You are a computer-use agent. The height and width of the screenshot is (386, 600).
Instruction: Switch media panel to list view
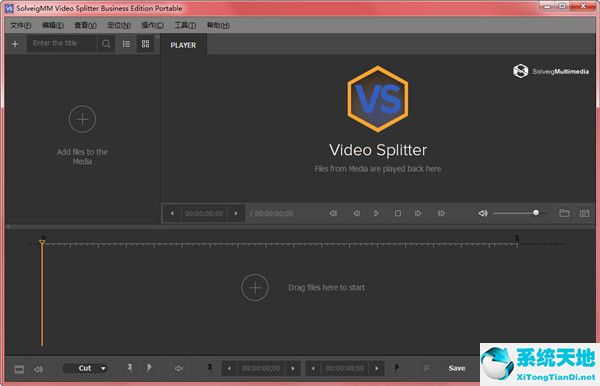coord(126,44)
